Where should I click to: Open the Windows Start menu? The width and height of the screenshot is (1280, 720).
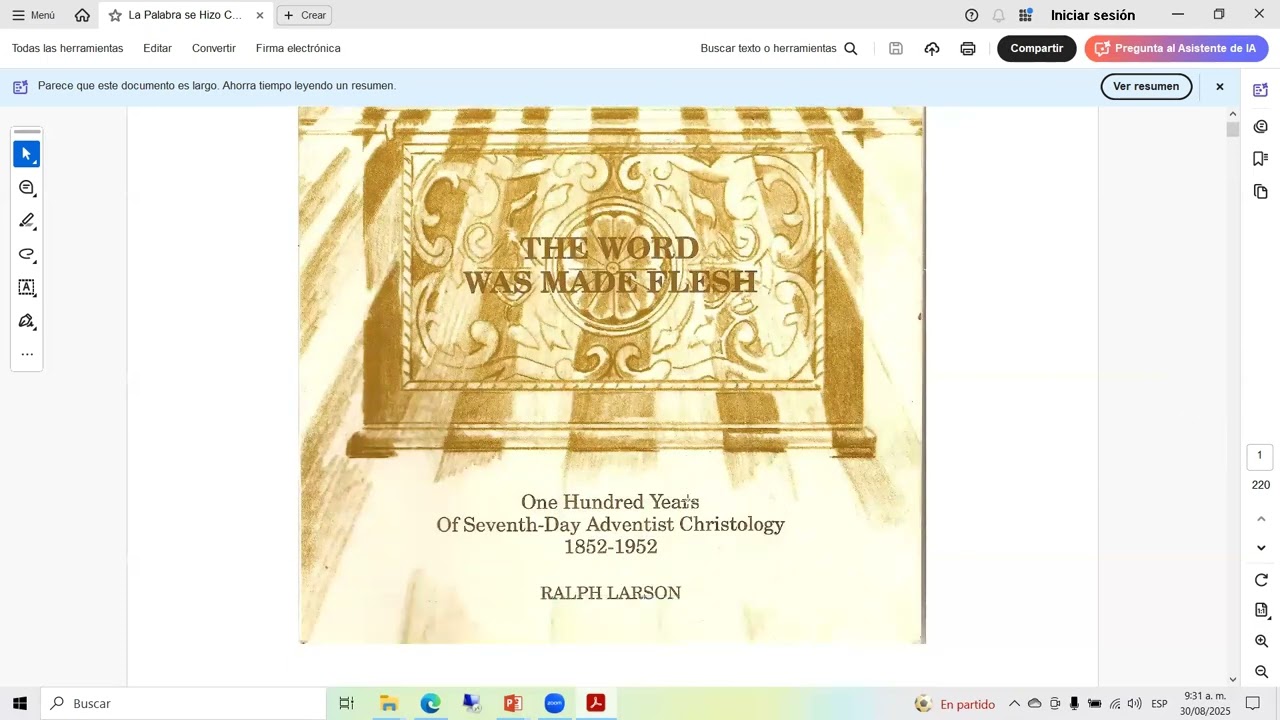tap(19, 703)
